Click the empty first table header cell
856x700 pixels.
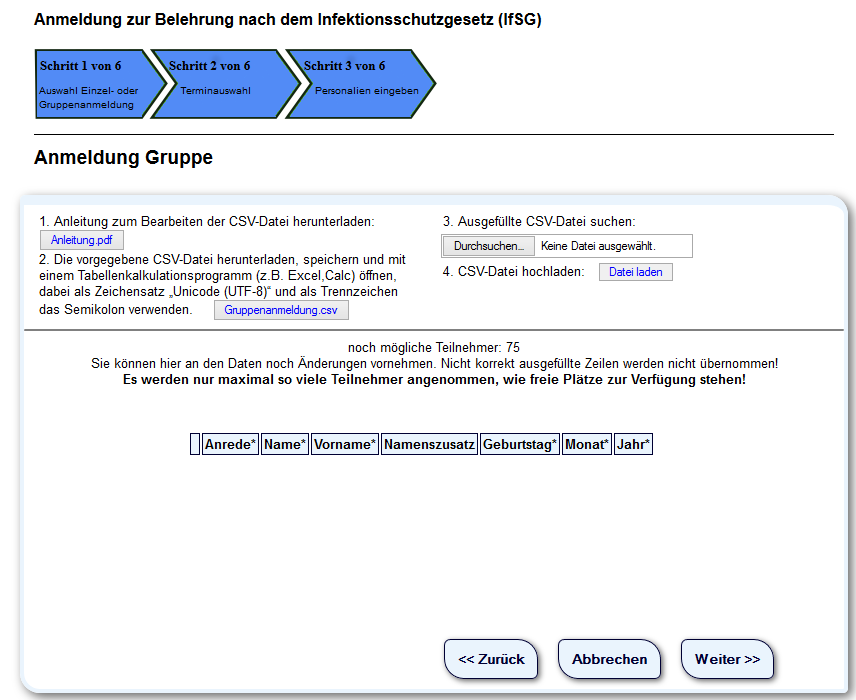tap(195, 445)
